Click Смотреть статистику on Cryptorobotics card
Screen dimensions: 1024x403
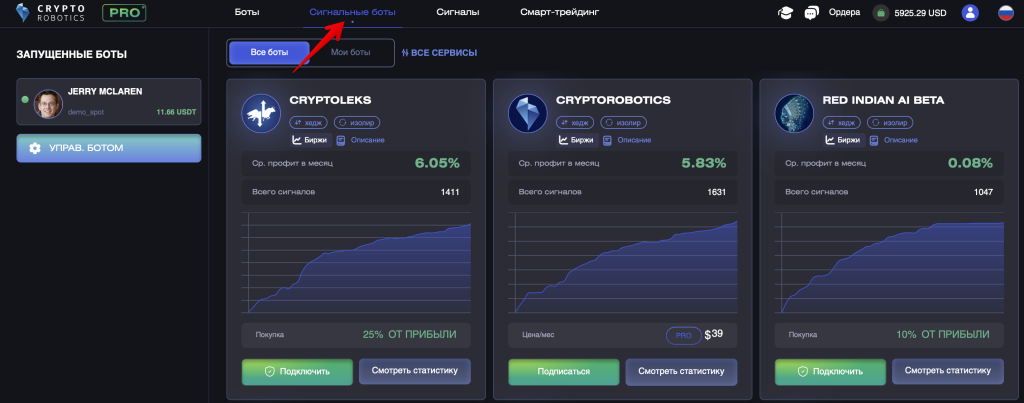tap(681, 371)
